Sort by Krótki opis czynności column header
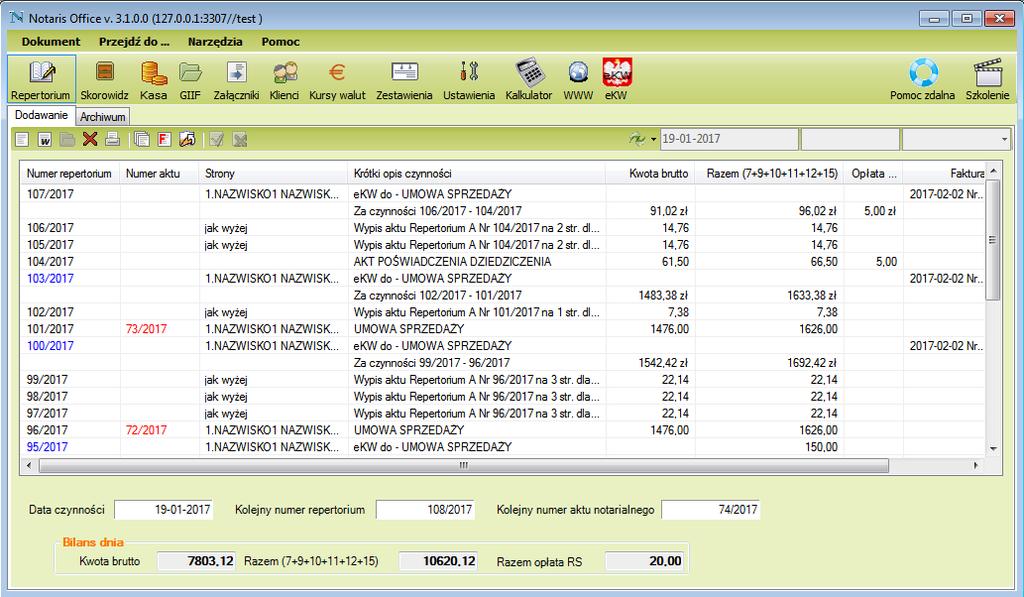 click(x=477, y=174)
